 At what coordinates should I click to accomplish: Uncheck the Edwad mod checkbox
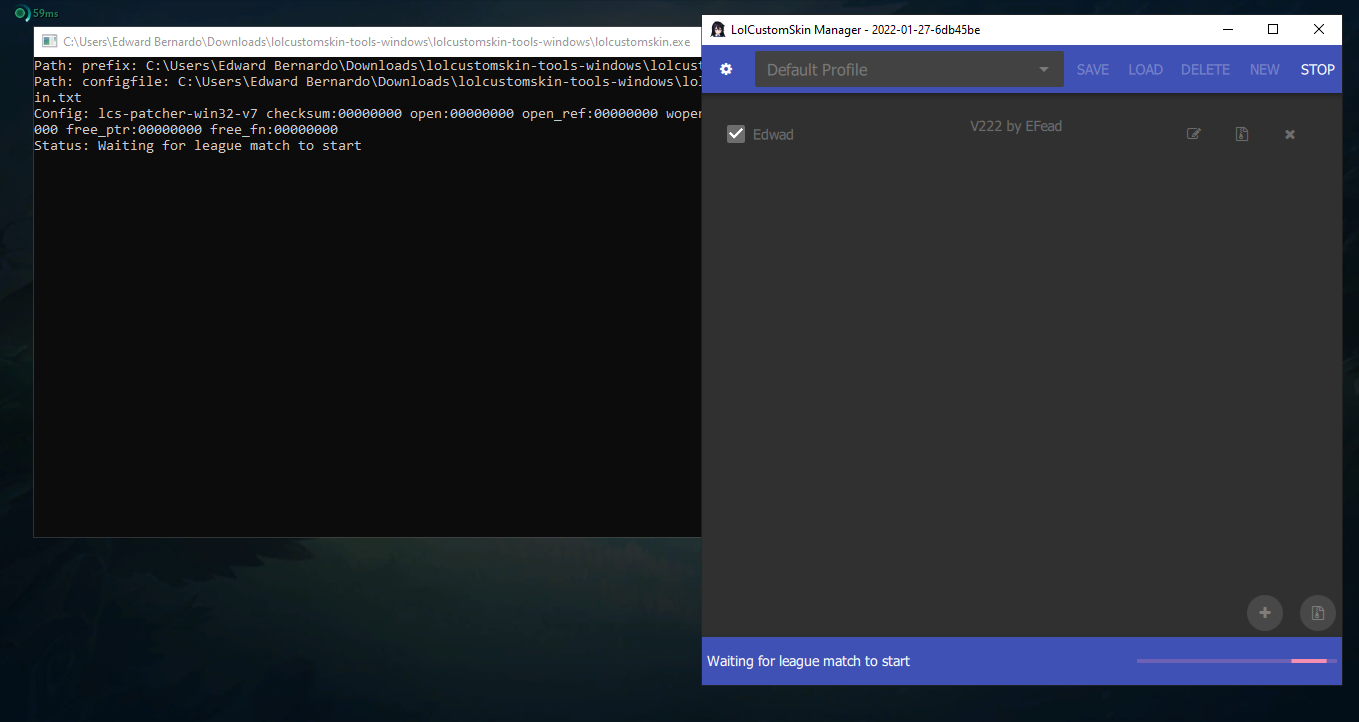(736, 134)
